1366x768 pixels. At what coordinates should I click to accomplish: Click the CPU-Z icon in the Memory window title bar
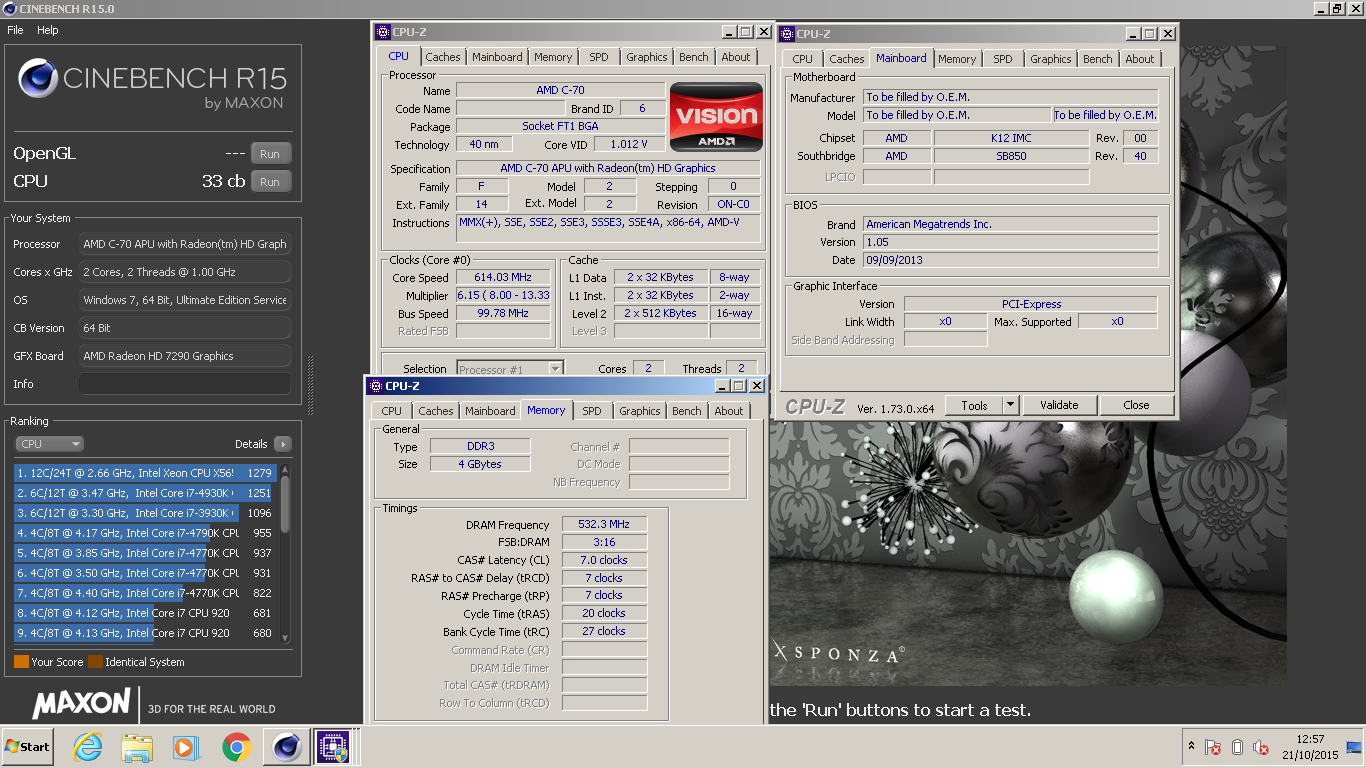[376, 386]
